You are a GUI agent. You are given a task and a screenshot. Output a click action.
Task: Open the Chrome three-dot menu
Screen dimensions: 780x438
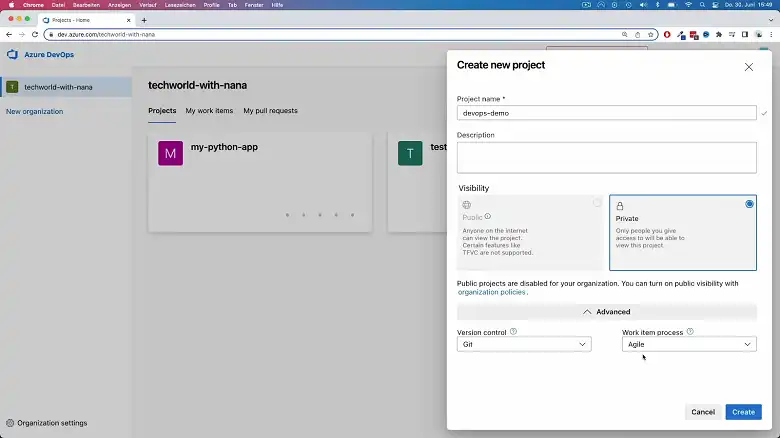coord(771,34)
